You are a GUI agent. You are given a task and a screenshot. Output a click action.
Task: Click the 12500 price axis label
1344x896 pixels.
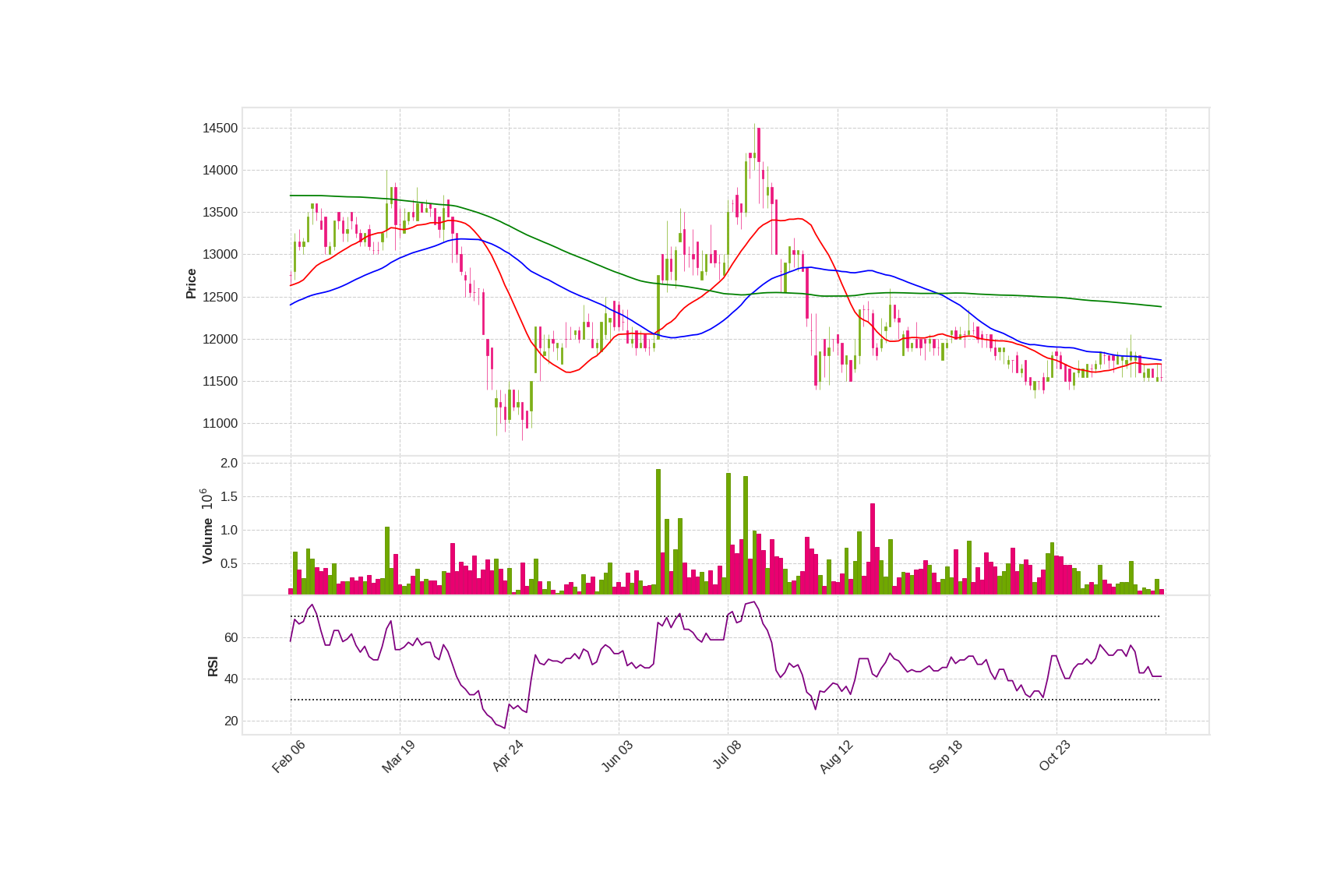pos(220,297)
